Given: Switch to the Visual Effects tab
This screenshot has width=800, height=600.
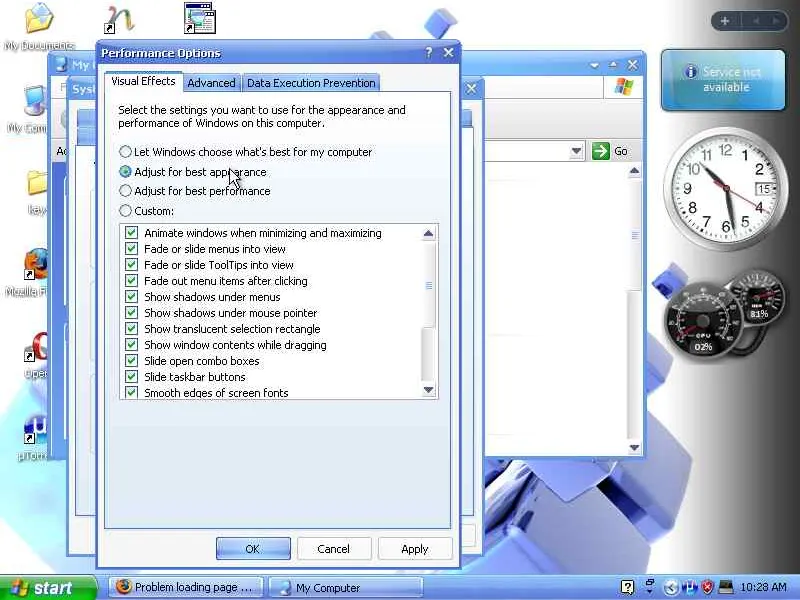Looking at the screenshot, I should 143,81.
